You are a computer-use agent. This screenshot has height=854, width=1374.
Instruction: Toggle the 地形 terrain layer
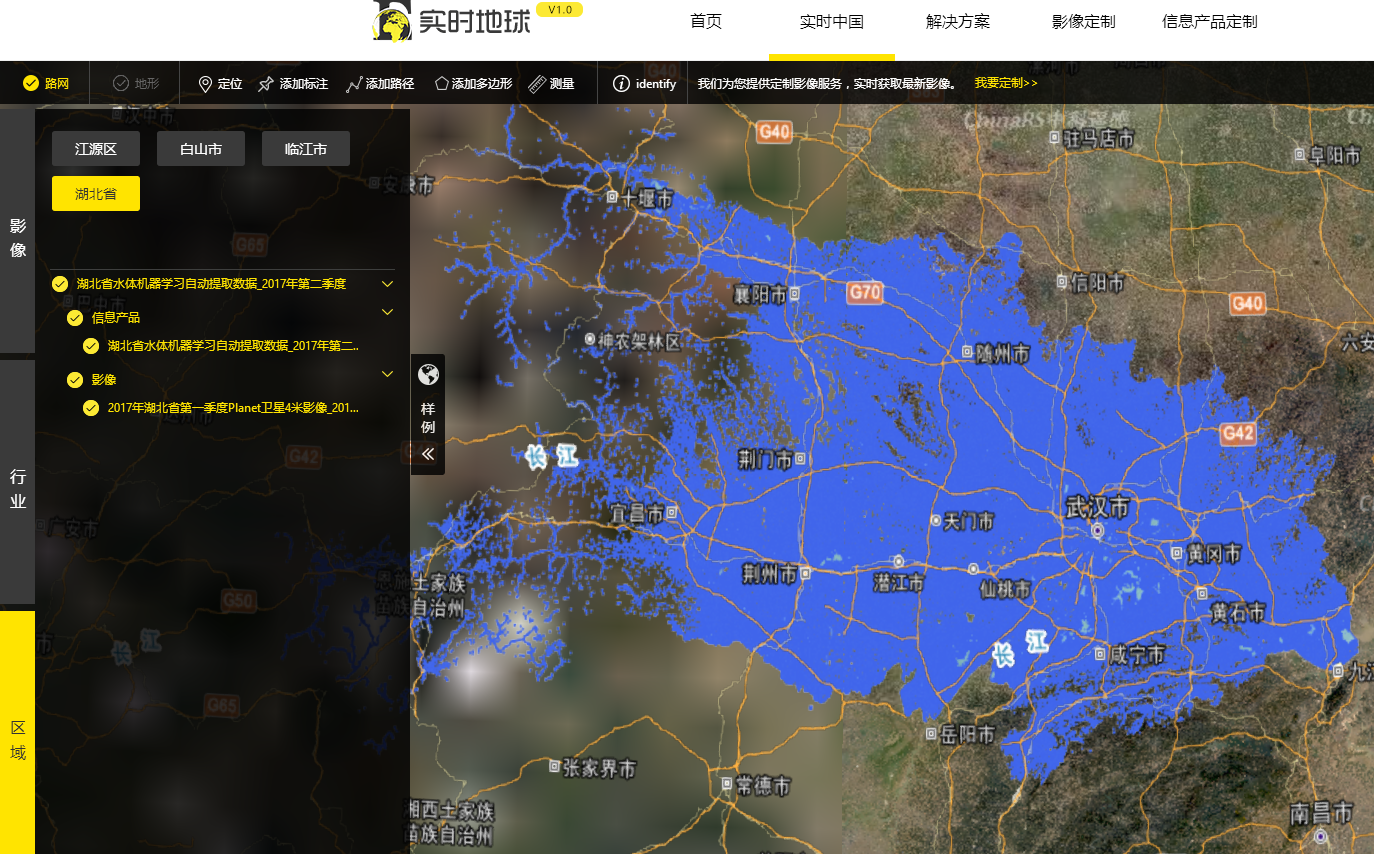pos(135,83)
